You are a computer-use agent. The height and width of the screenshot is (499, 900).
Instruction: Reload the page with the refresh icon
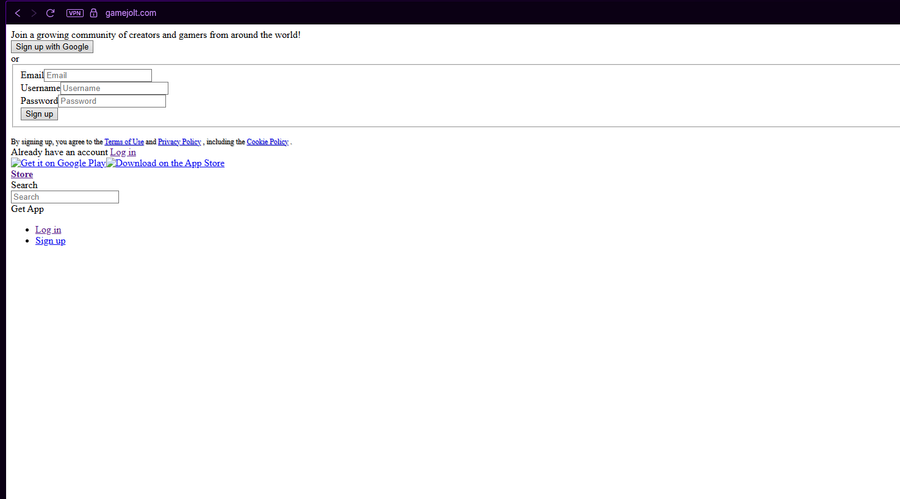click(50, 13)
